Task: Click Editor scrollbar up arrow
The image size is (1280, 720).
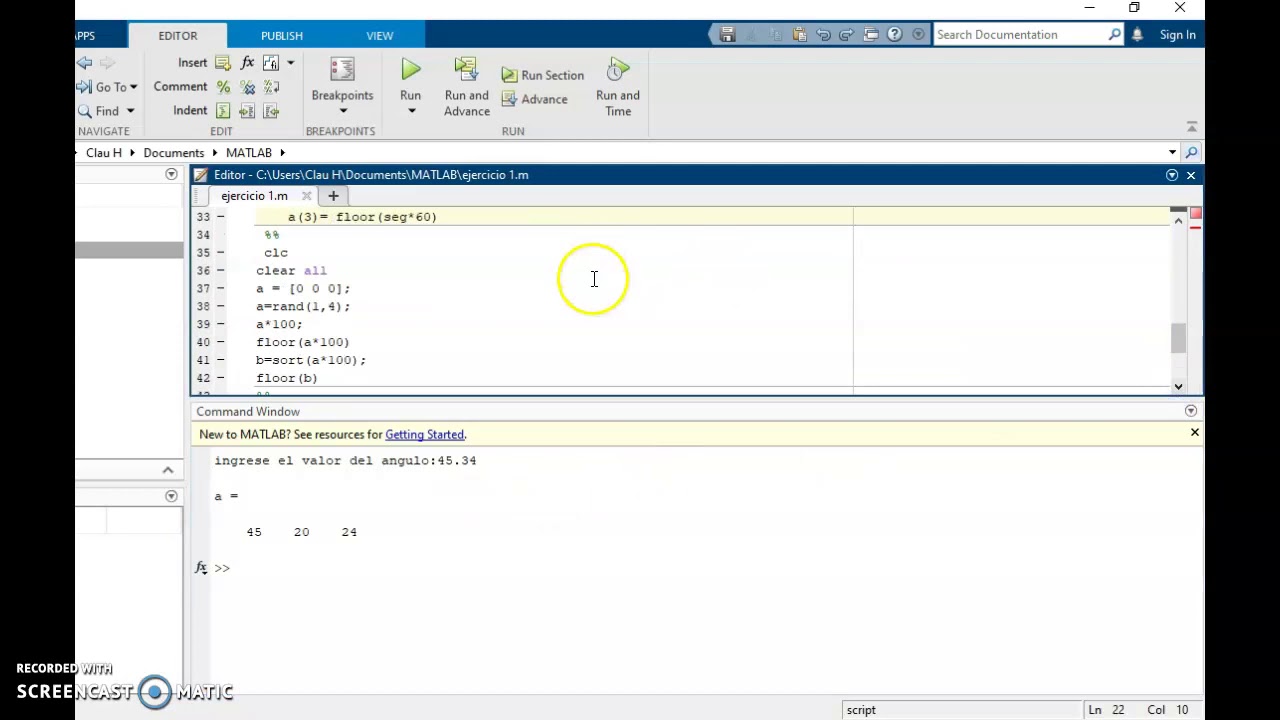Action: (x=1178, y=220)
